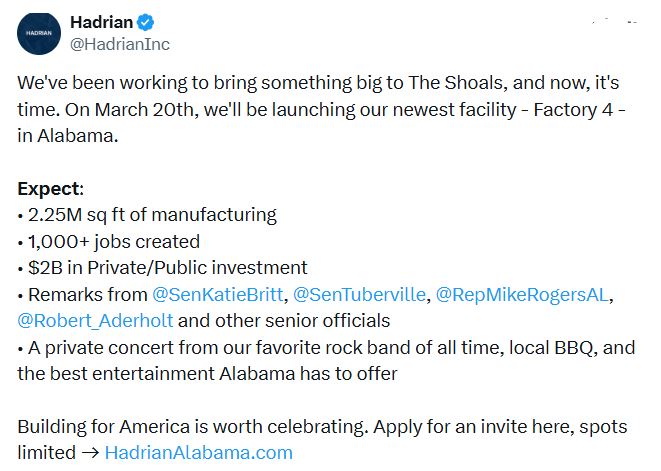Open the @RepMikeRogersAL mention
The image size is (661, 471).
(525, 295)
